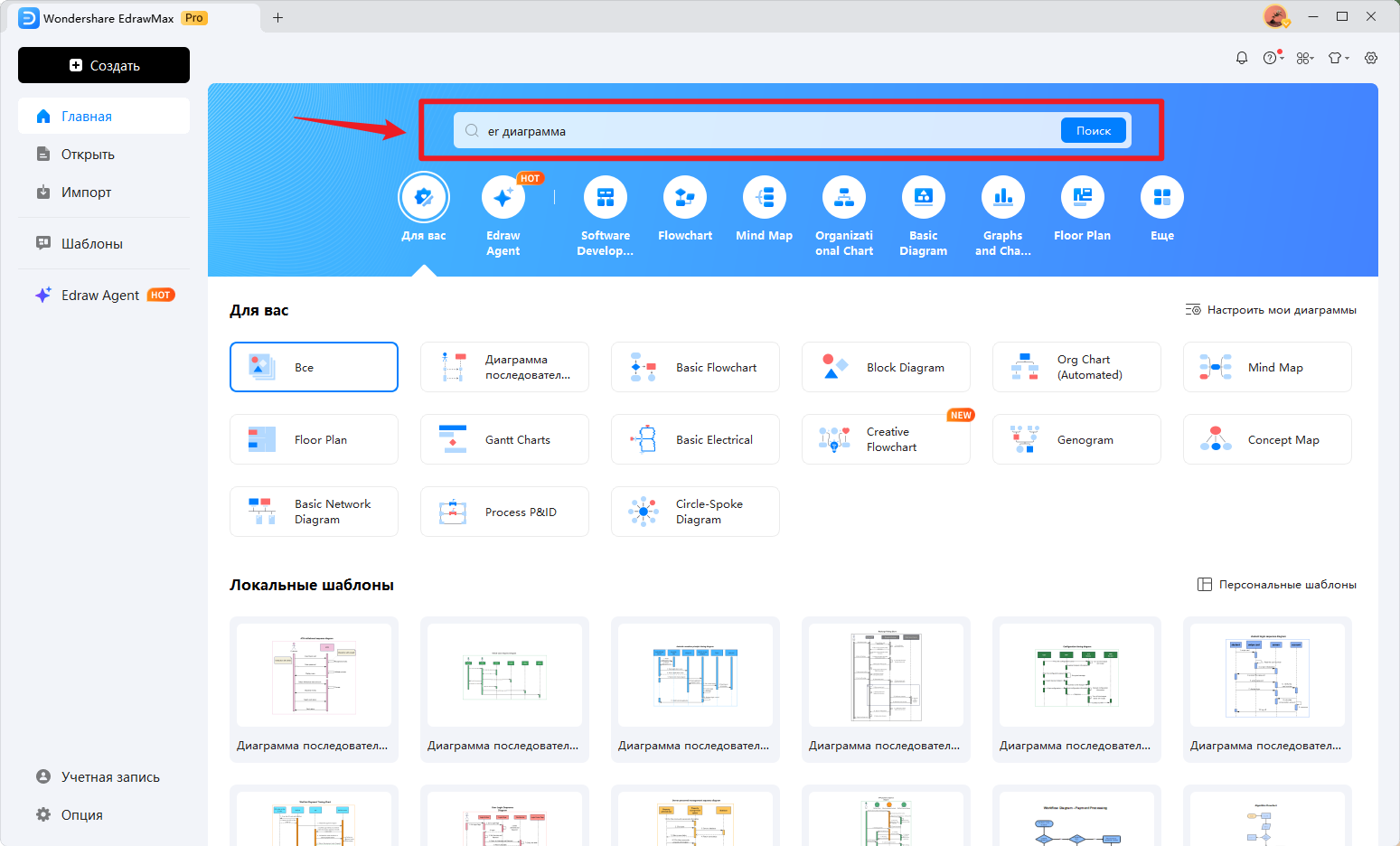The width and height of the screenshot is (1400, 846).
Task: Click the 'er диаграмма' search field
Action: 768,131
